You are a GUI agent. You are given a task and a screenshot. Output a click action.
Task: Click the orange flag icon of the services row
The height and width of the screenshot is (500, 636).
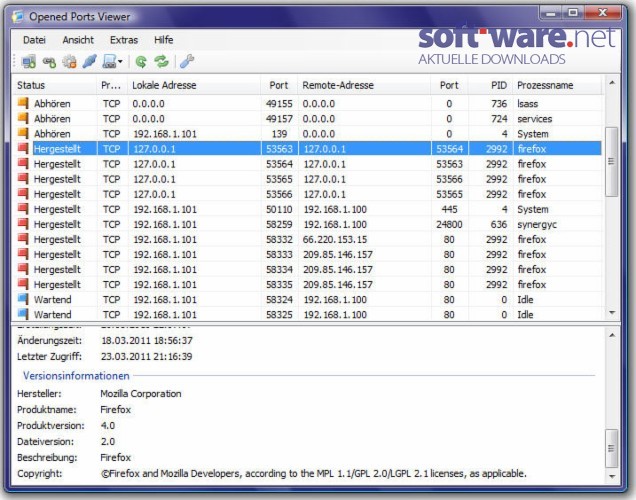coord(23,118)
